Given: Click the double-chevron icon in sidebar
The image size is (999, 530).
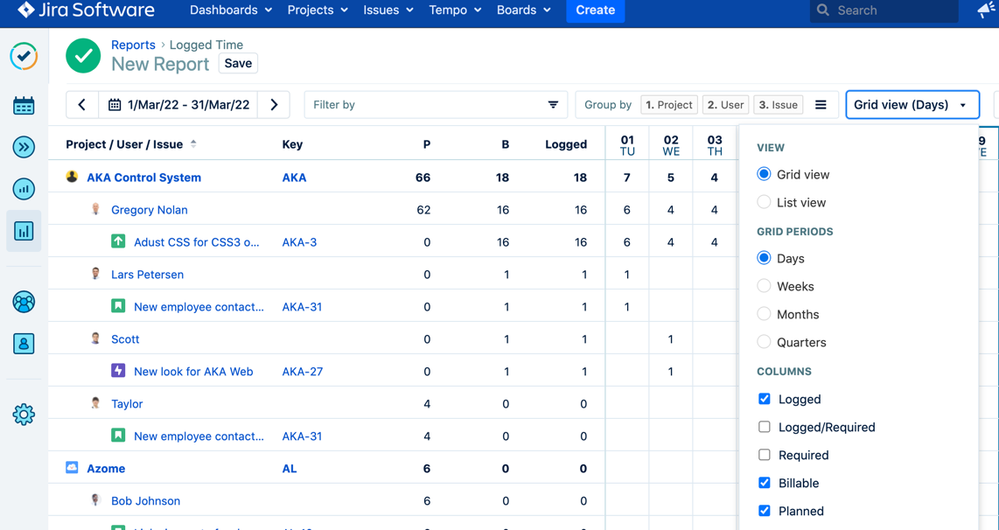Looking at the screenshot, I should (x=24, y=147).
